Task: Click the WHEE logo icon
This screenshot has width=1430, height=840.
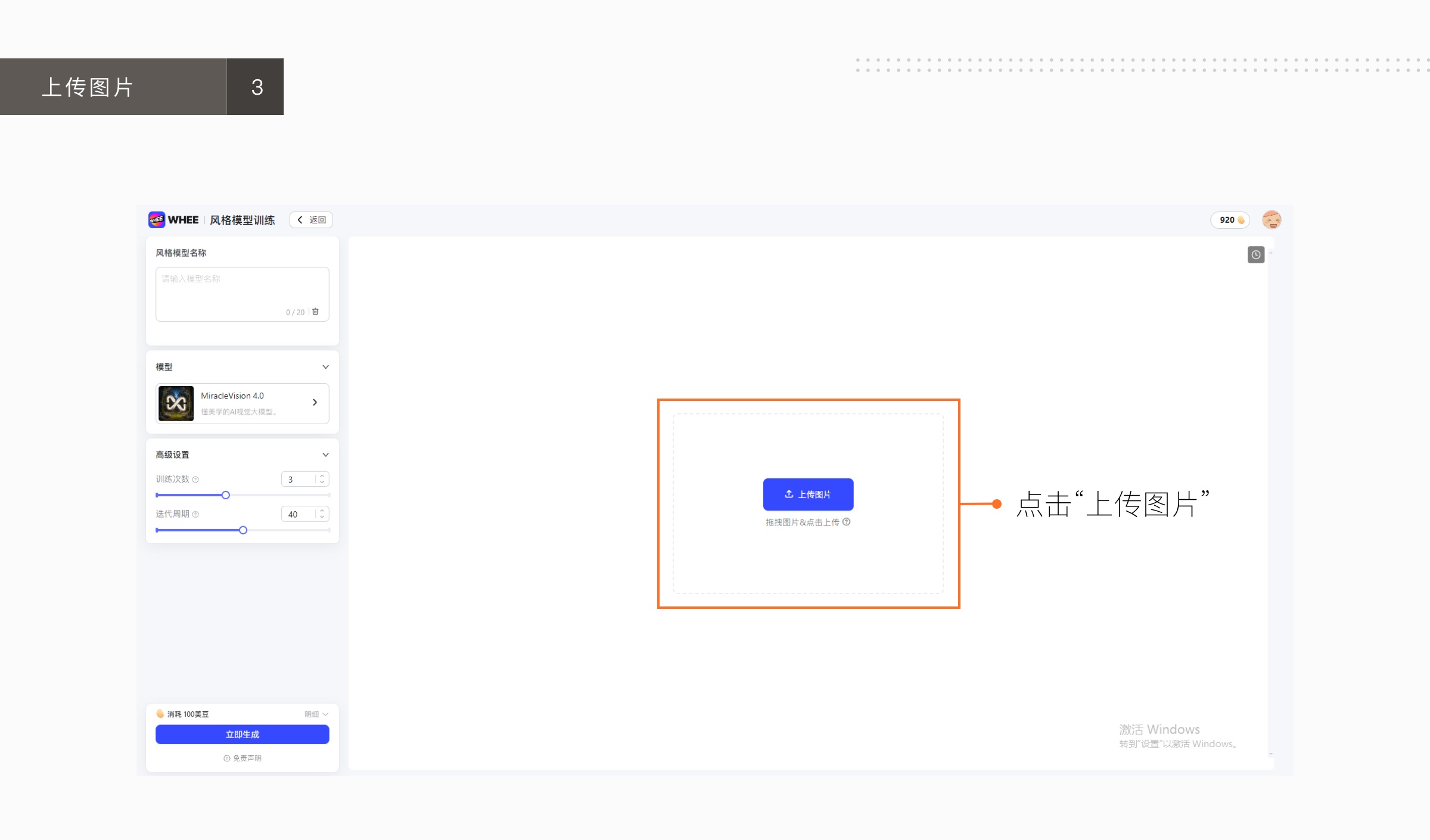Action: (x=157, y=220)
